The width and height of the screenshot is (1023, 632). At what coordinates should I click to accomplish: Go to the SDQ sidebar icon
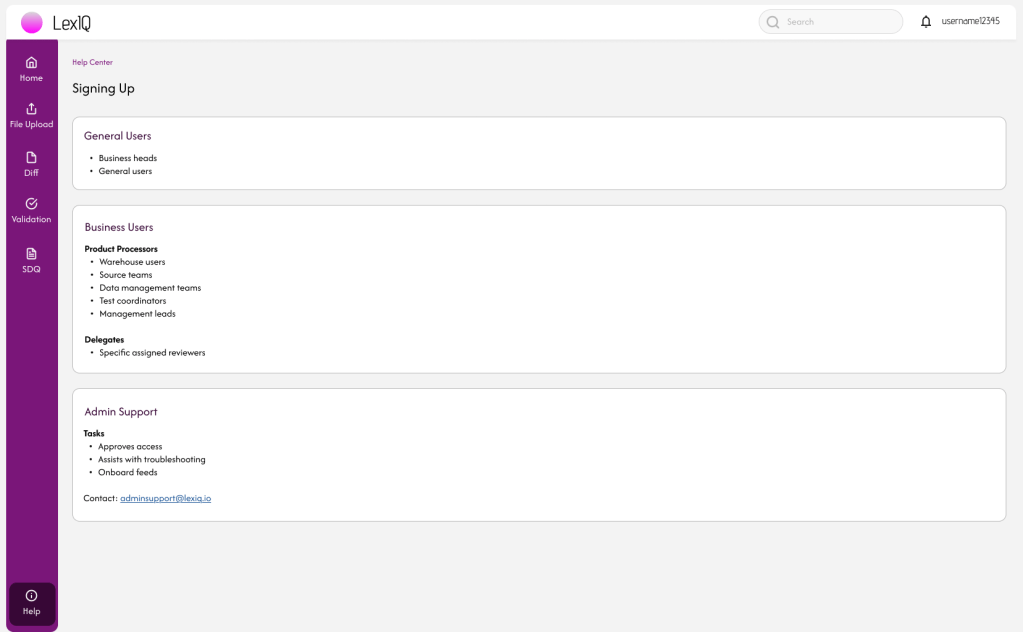click(x=31, y=254)
